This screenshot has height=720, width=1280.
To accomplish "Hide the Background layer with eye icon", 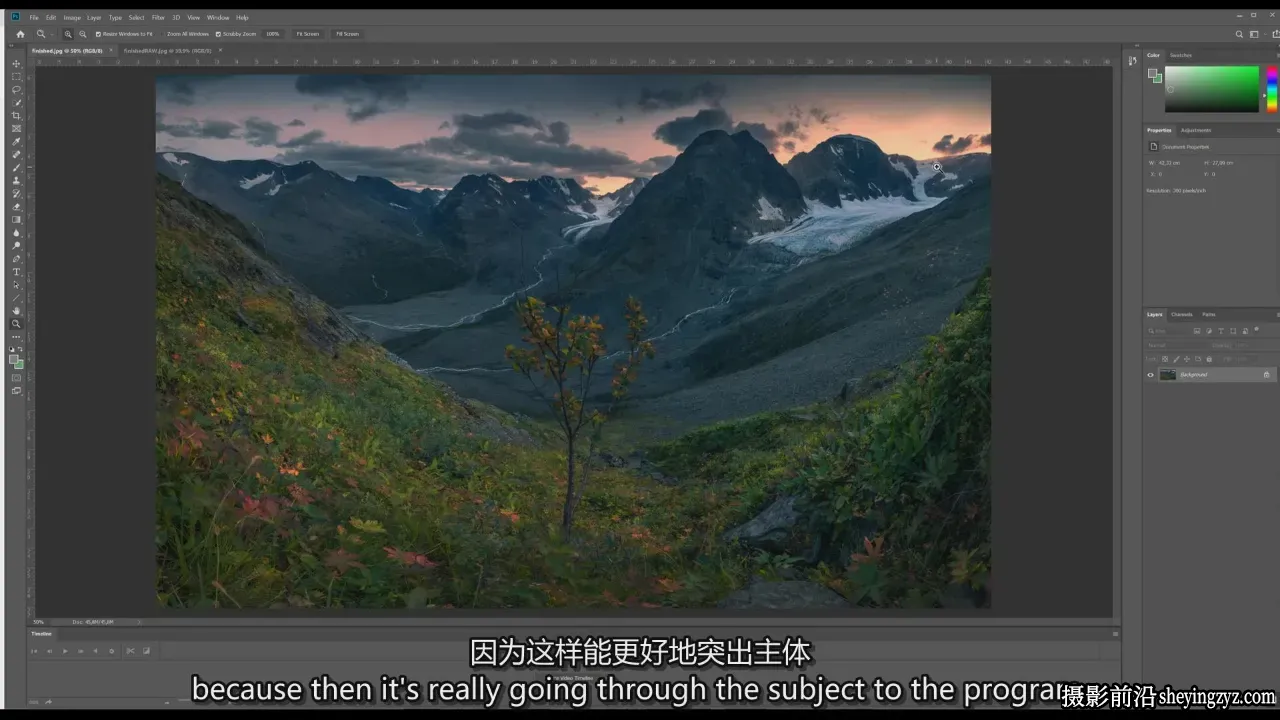I will point(1150,375).
